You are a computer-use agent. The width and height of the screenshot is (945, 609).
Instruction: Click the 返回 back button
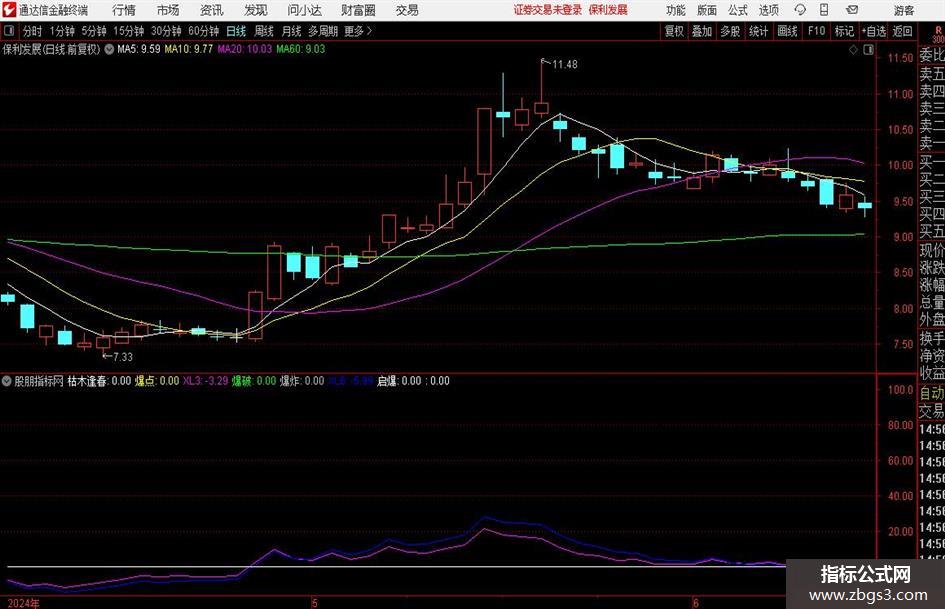(902, 31)
